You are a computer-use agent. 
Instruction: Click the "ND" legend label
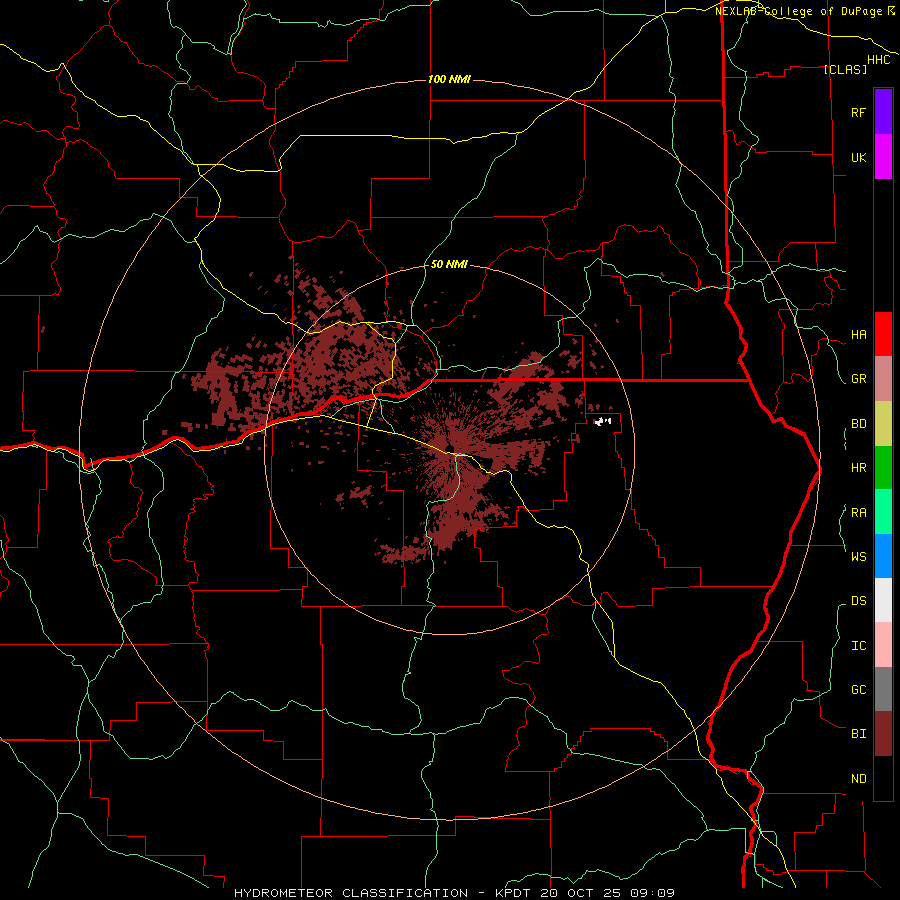pyautogui.click(x=858, y=779)
